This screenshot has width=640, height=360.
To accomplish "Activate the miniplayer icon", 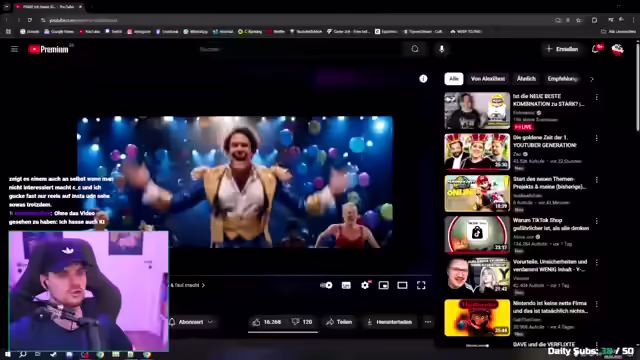I will (383, 285).
